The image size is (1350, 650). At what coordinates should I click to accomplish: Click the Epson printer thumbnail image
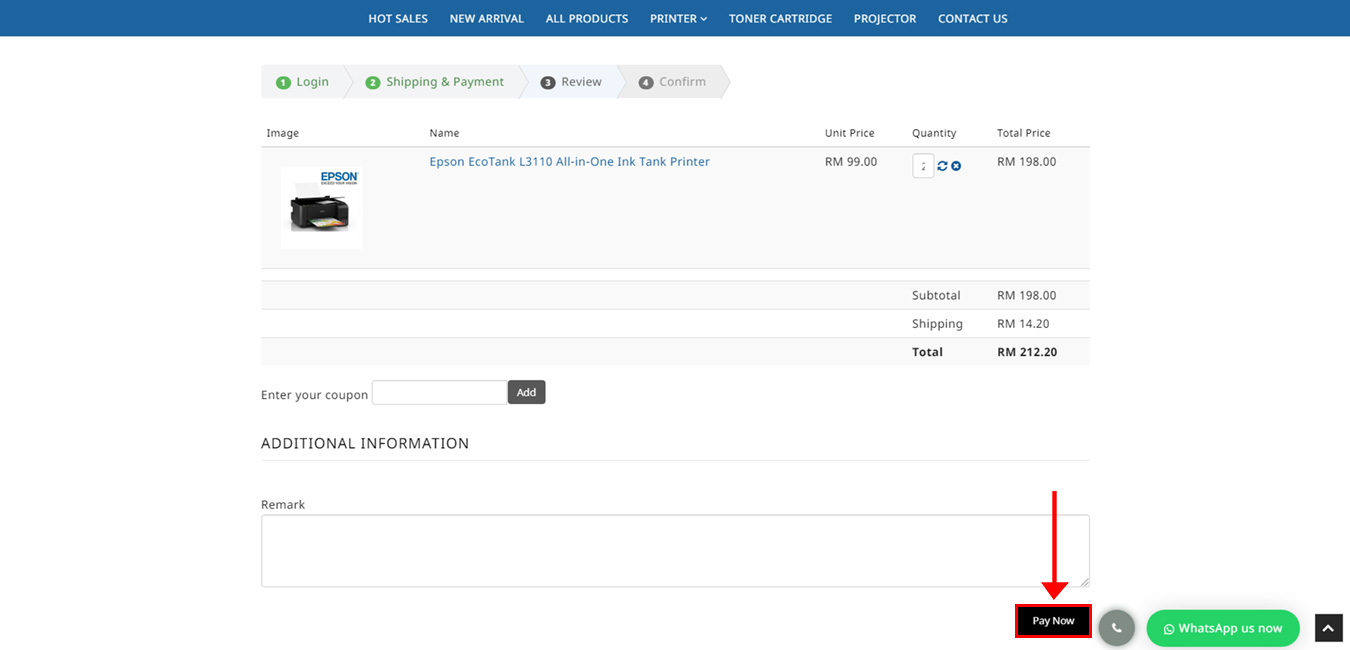[321, 208]
